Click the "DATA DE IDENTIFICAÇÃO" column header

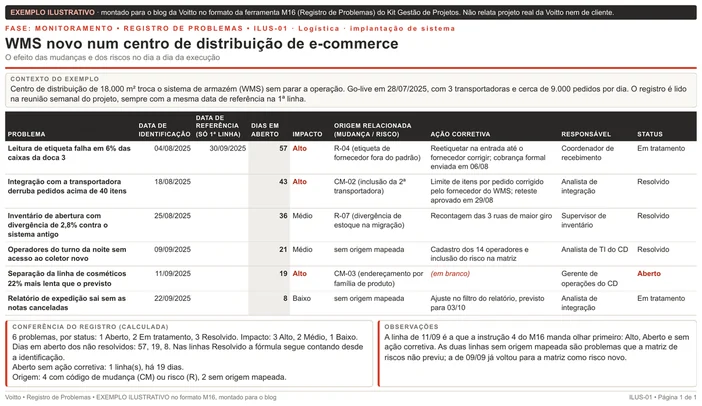(164, 130)
